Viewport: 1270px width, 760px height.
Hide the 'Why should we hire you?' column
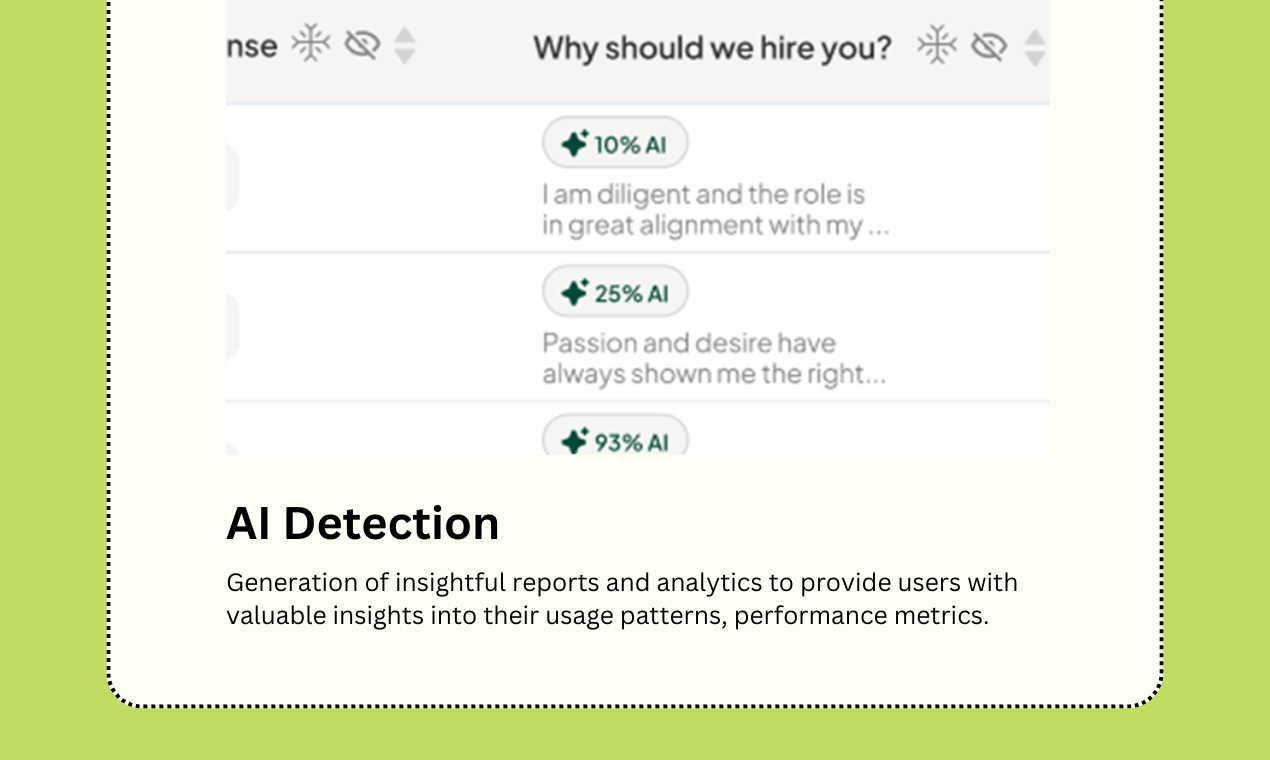988,46
